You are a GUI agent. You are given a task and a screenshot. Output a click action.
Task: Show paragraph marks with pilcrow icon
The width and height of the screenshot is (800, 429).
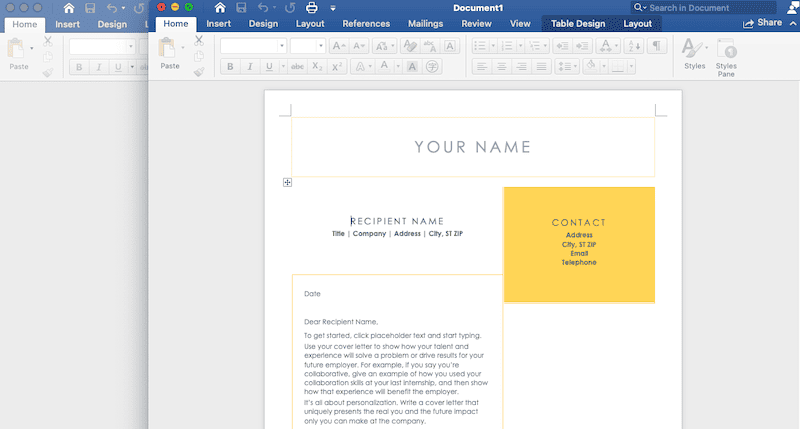pos(657,46)
